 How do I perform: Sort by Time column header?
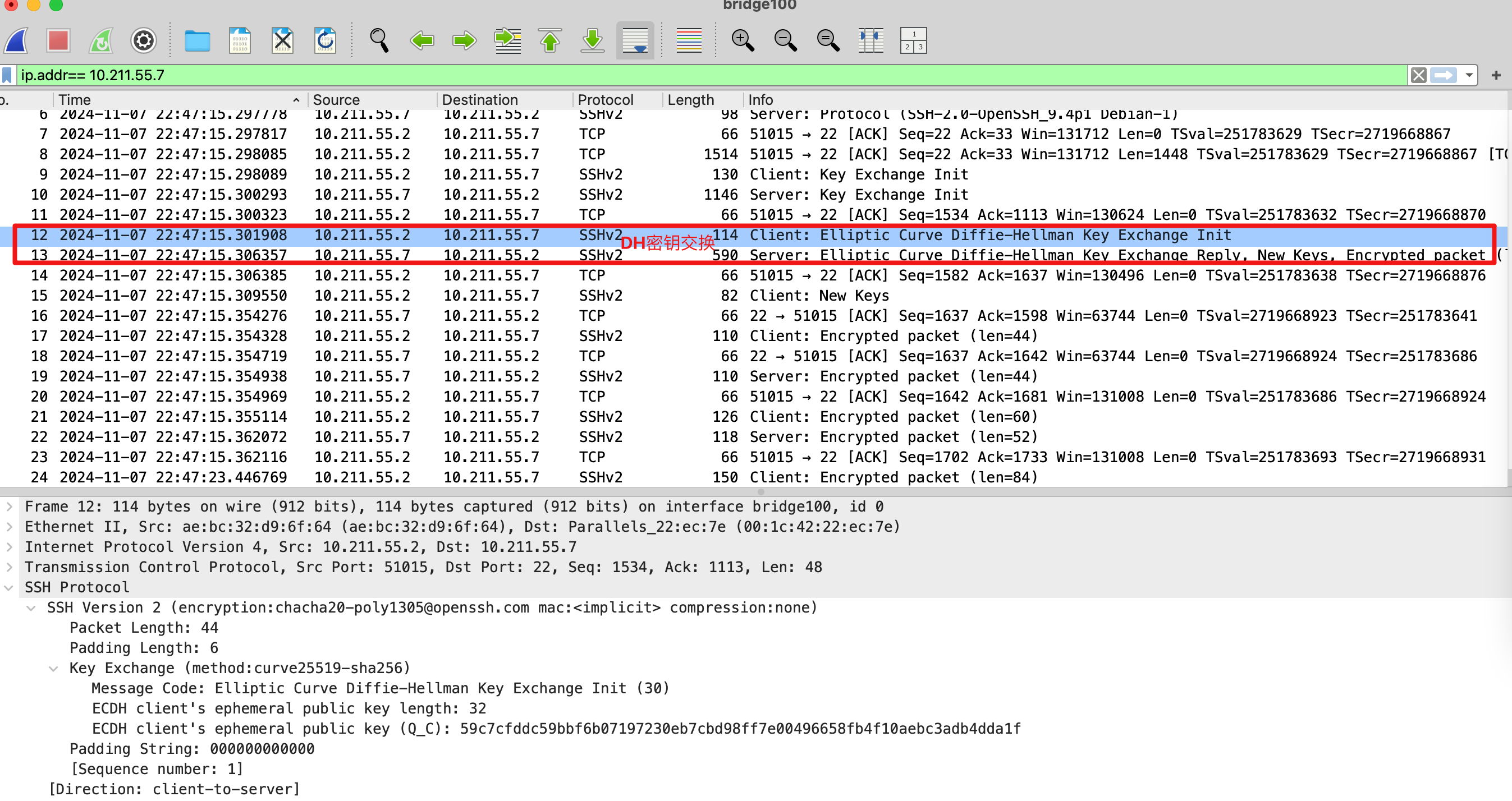[179, 100]
